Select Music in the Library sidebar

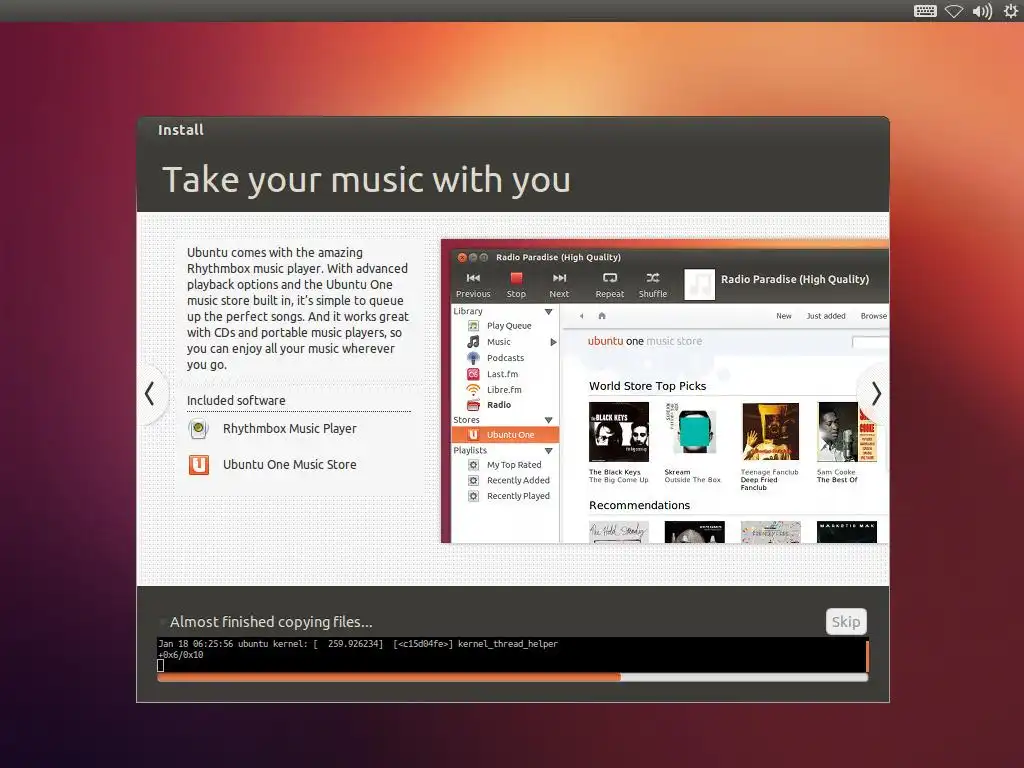[498, 342]
